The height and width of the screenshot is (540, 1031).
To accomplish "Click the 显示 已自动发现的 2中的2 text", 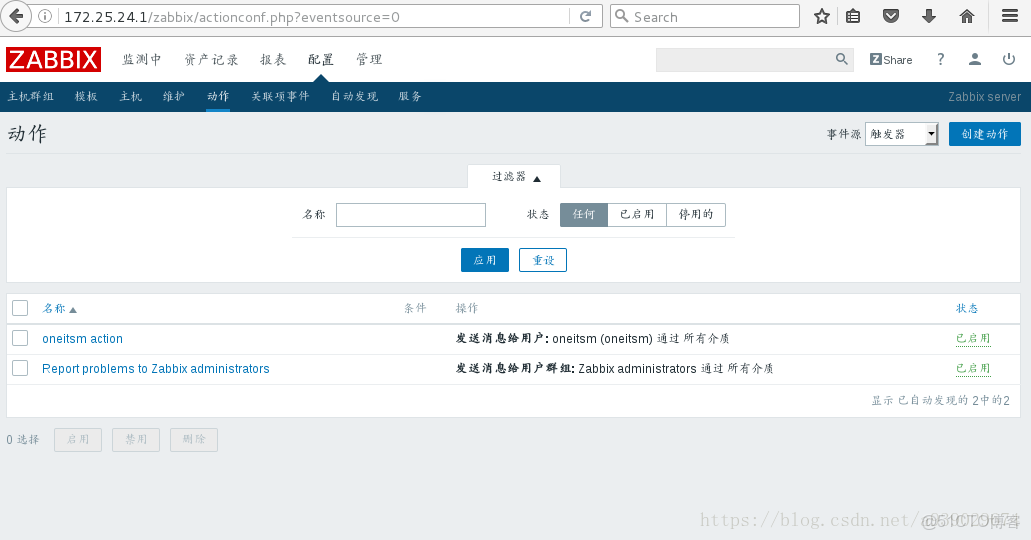I will tap(941, 400).
